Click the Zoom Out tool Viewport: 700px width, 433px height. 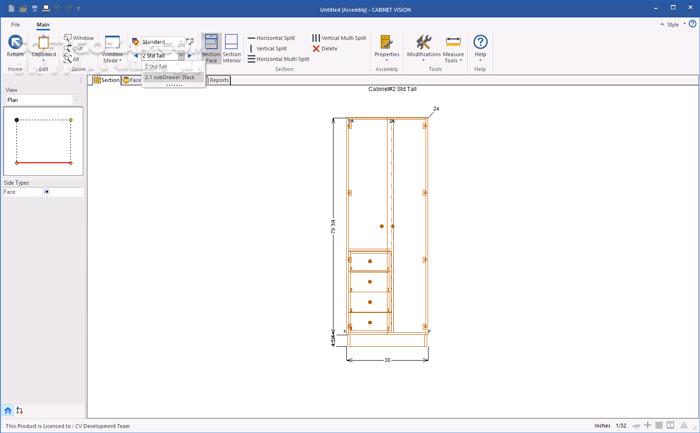73,49
